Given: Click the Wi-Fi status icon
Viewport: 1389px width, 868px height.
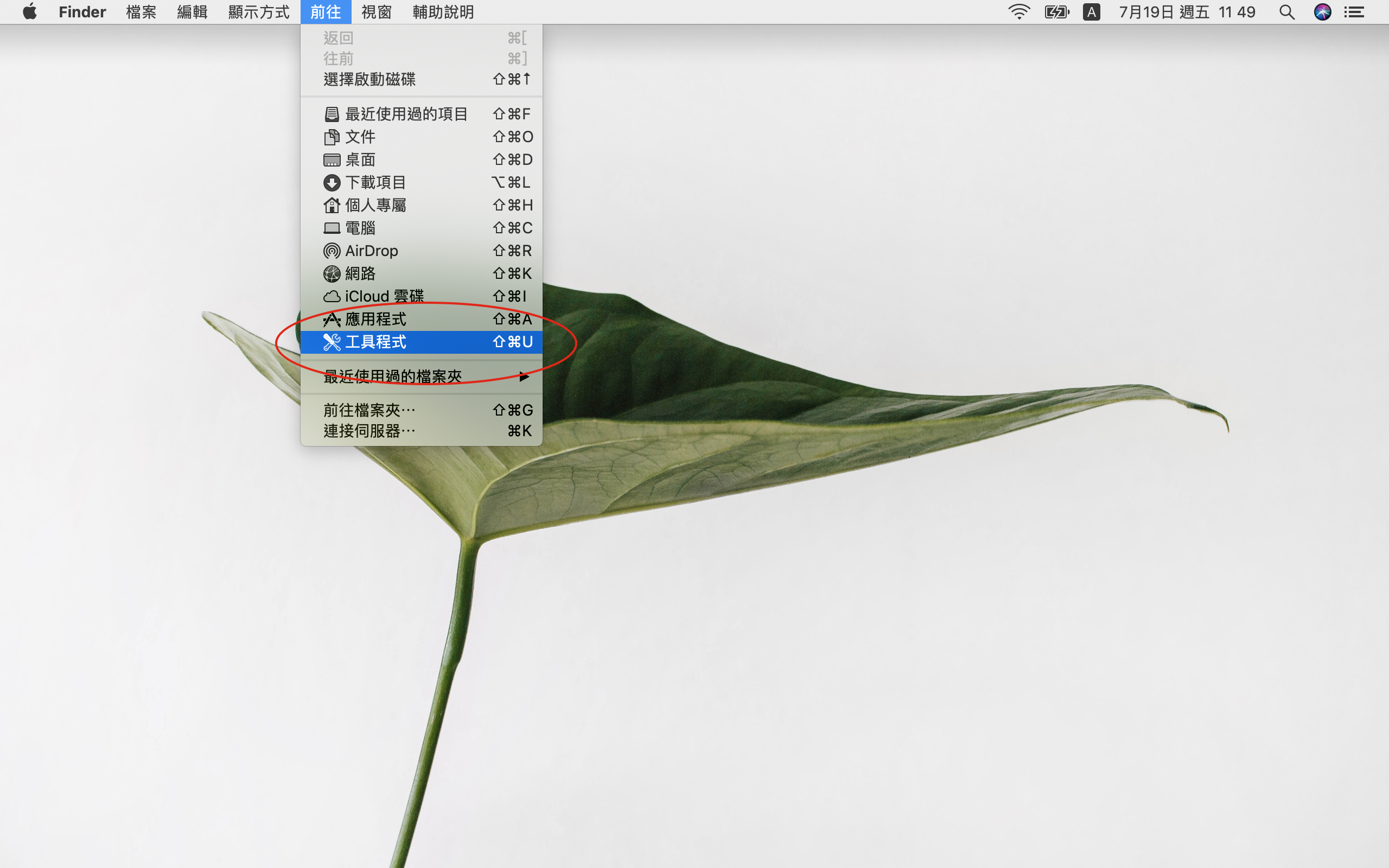Looking at the screenshot, I should pos(1019,12).
